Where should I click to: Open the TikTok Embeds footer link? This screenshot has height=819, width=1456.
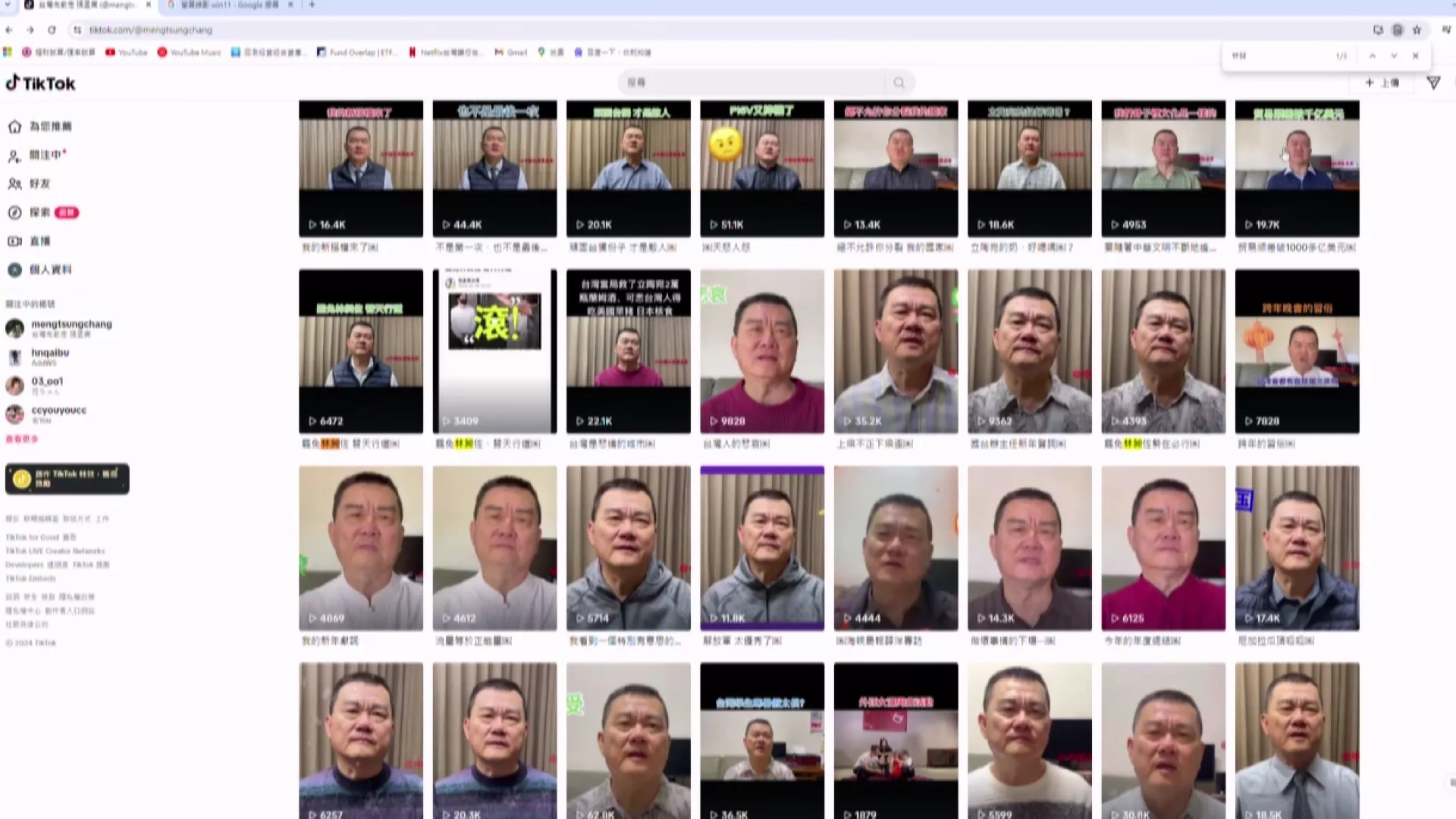(30, 578)
